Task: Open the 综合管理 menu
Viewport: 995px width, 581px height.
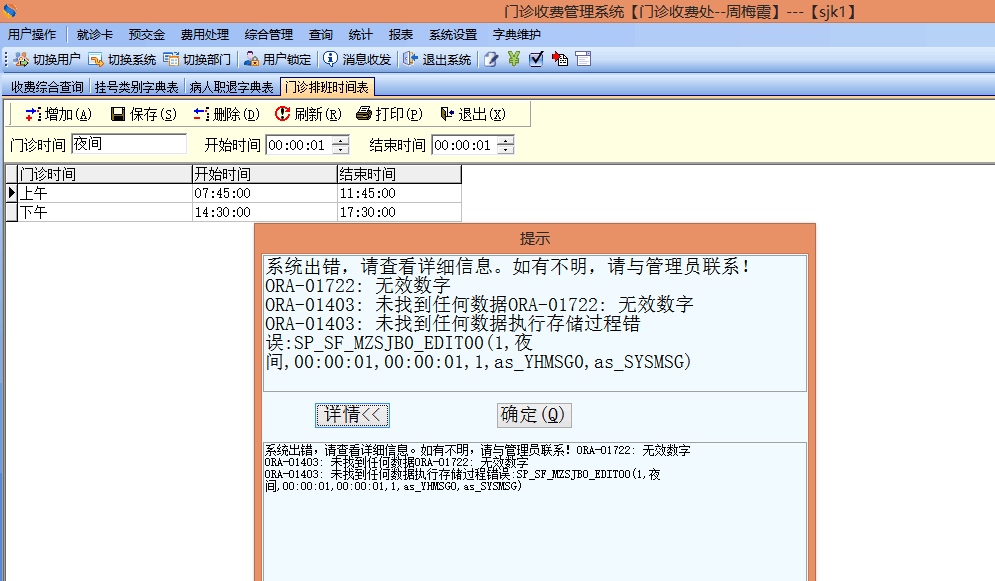Action: pos(268,35)
